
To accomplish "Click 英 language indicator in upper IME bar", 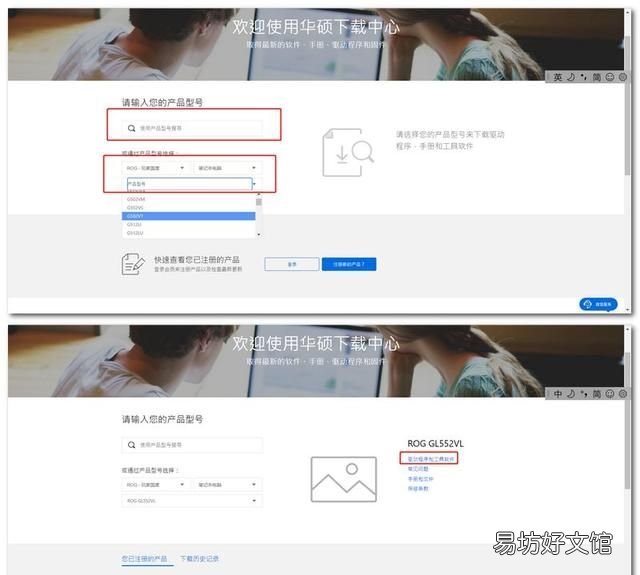I will pos(558,77).
